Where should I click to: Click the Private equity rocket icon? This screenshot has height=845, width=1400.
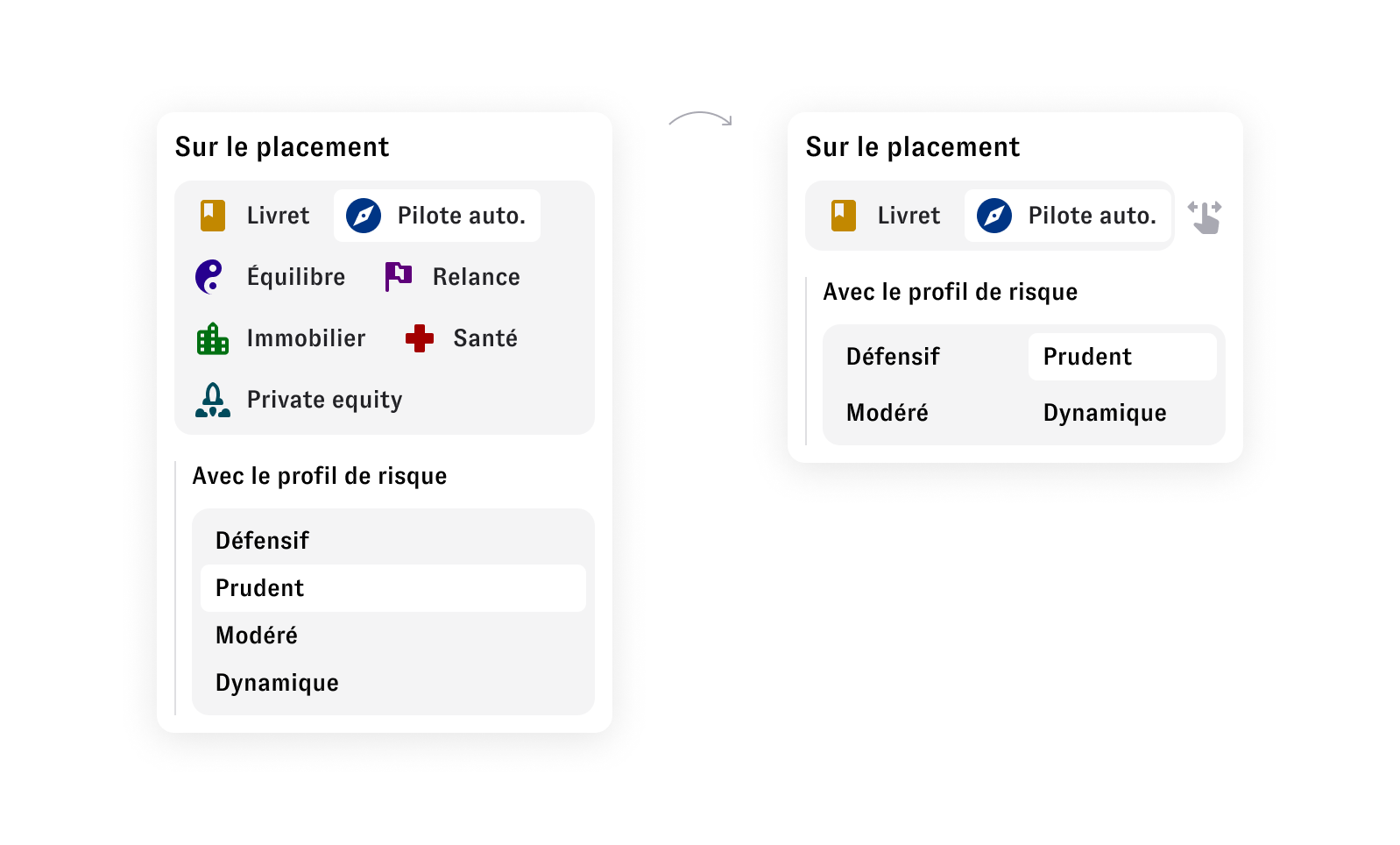213,400
